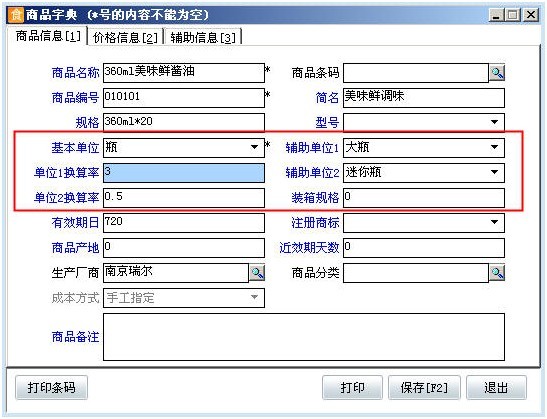The height and width of the screenshot is (419, 547).
Task: Click the 辅助单位1 label
Action: 312,148
